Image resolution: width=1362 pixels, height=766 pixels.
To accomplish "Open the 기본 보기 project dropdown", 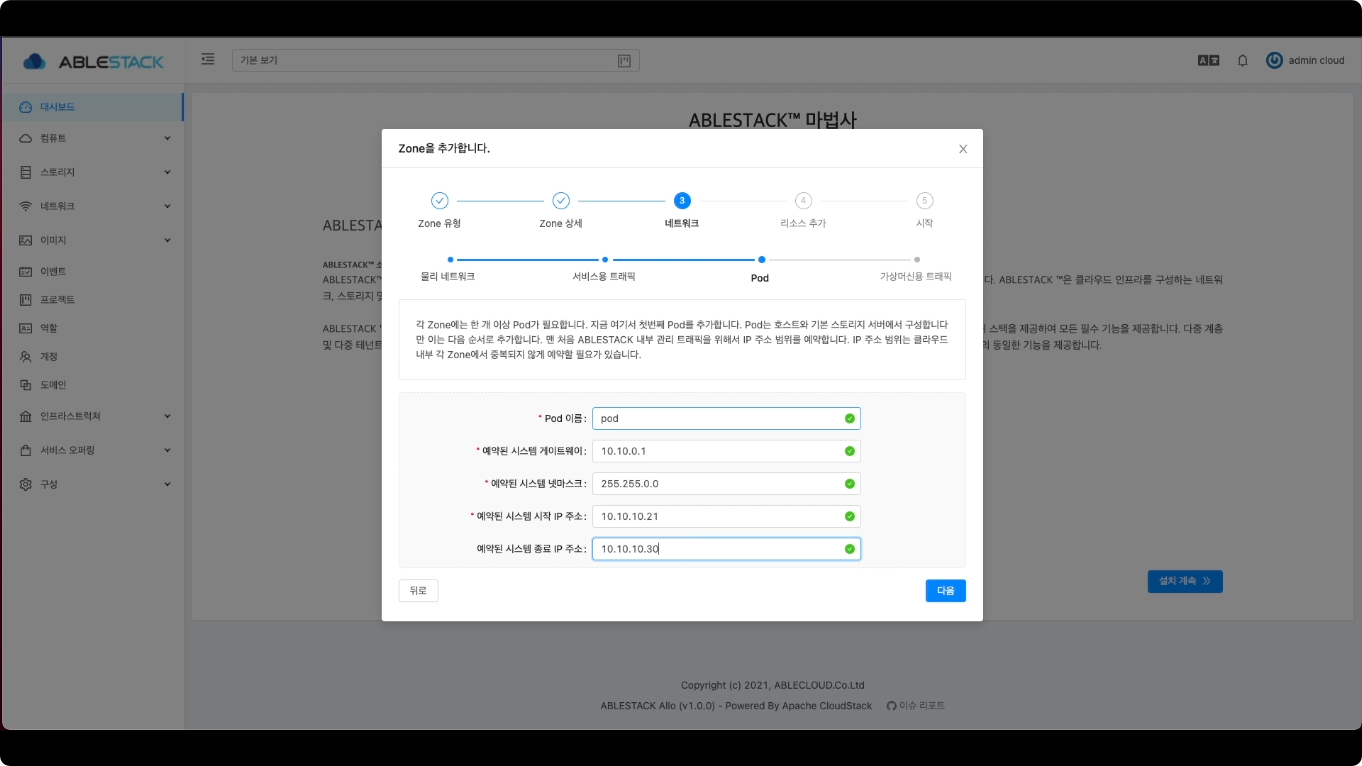I will [436, 61].
